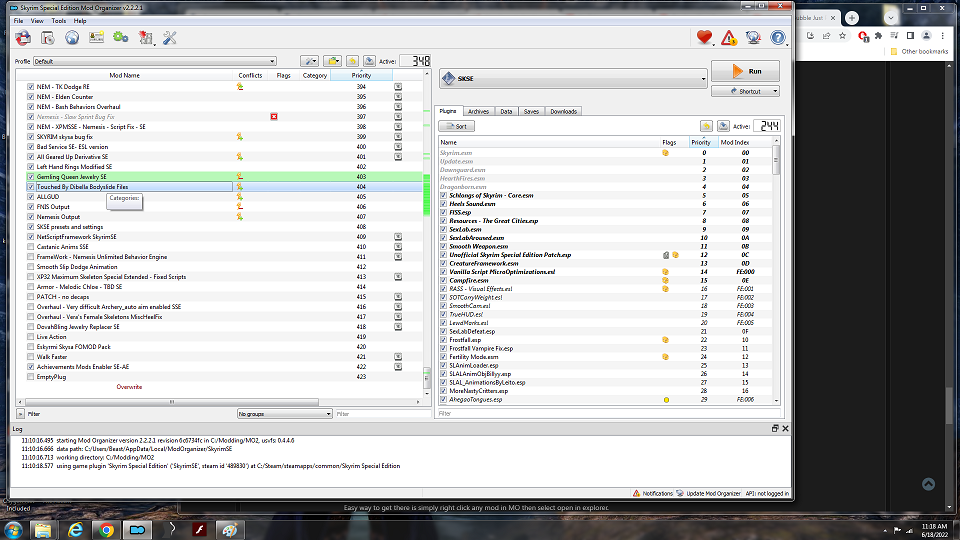This screenshot has width=960, height=540.
Task: Open Windows Explorer folder in taskbar
Action: coord(43,530)
